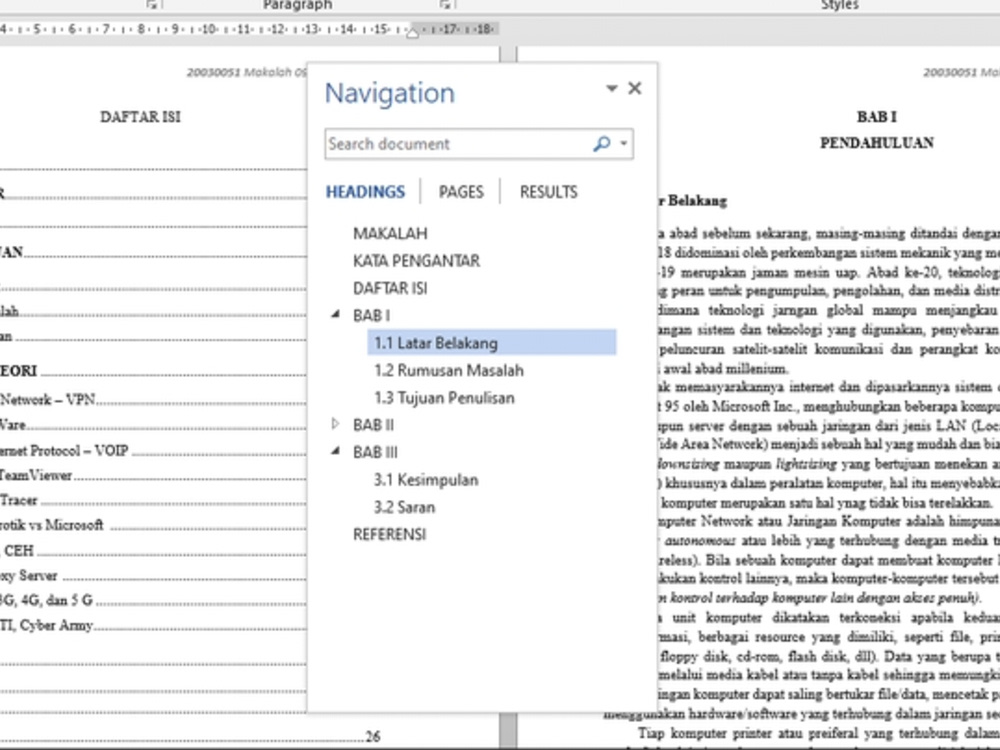The width and height of the screenshot is (1000, 750).
Task: Select the BAB II heading
Action: (374, 425)
